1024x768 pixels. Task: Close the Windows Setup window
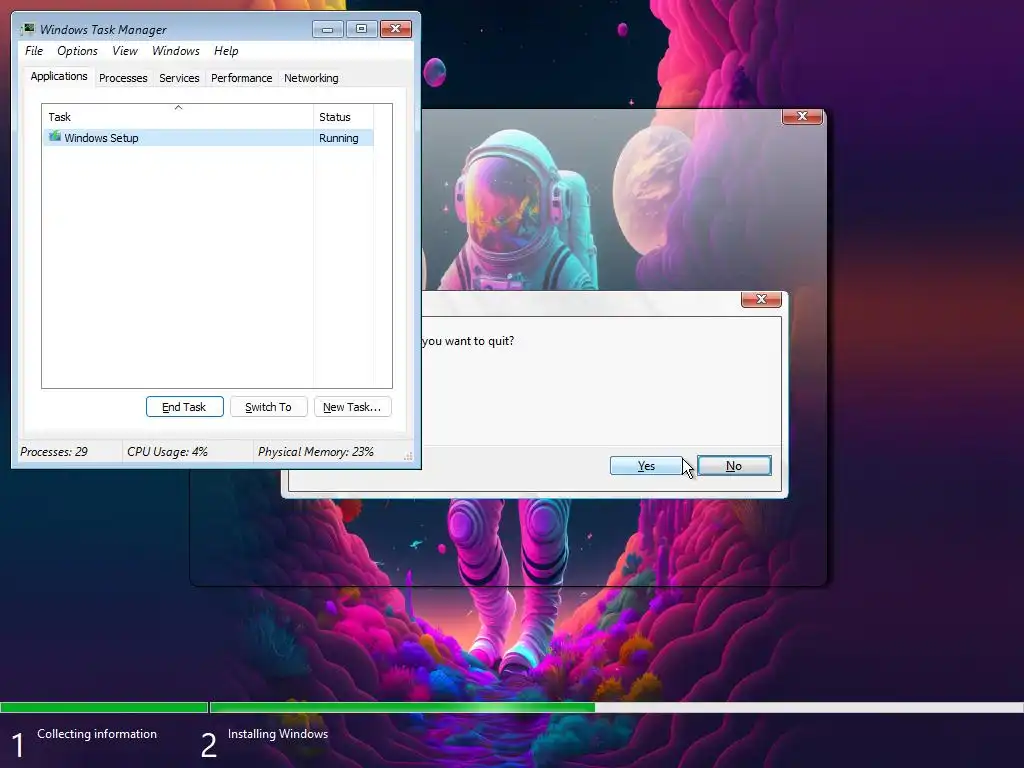[802, 116]
